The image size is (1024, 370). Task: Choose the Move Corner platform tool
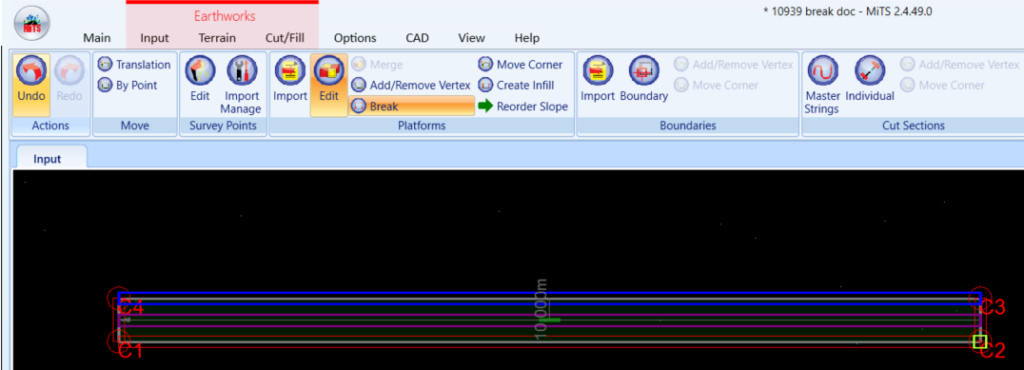tap(520, 65)
